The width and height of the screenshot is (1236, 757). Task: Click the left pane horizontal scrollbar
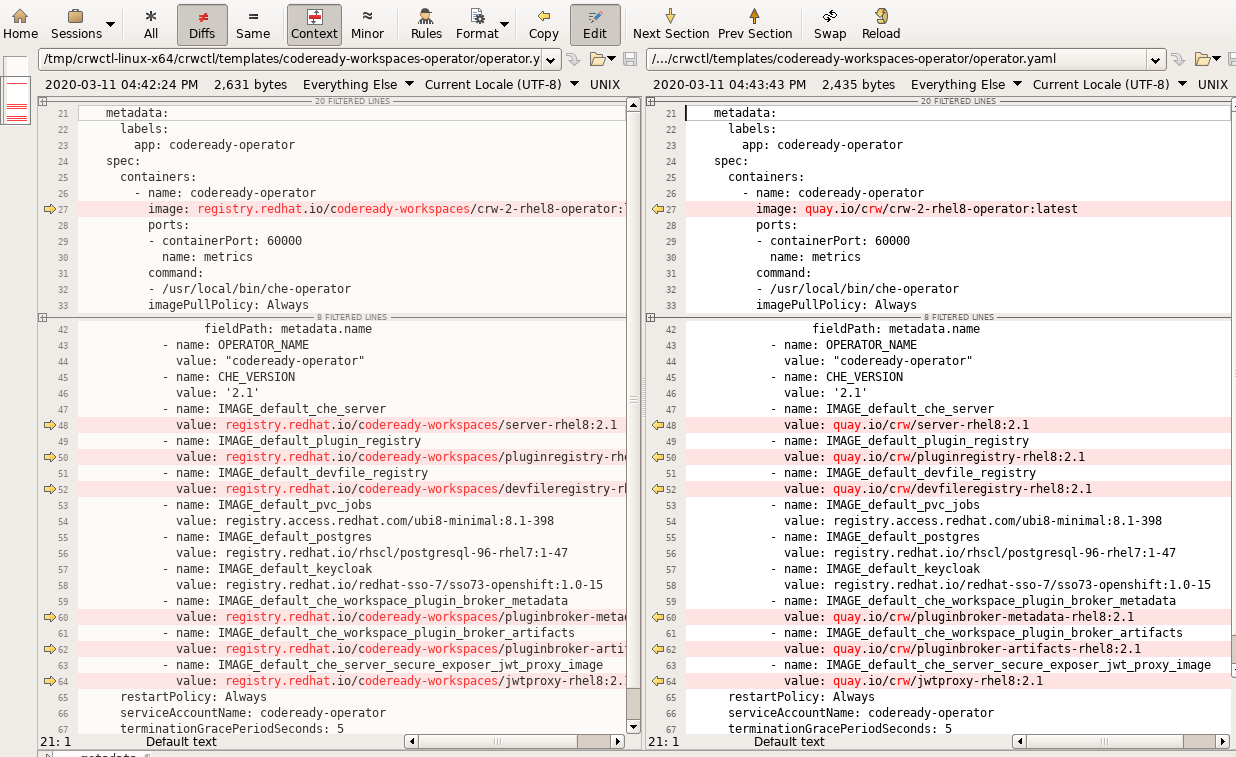point(515,742)
